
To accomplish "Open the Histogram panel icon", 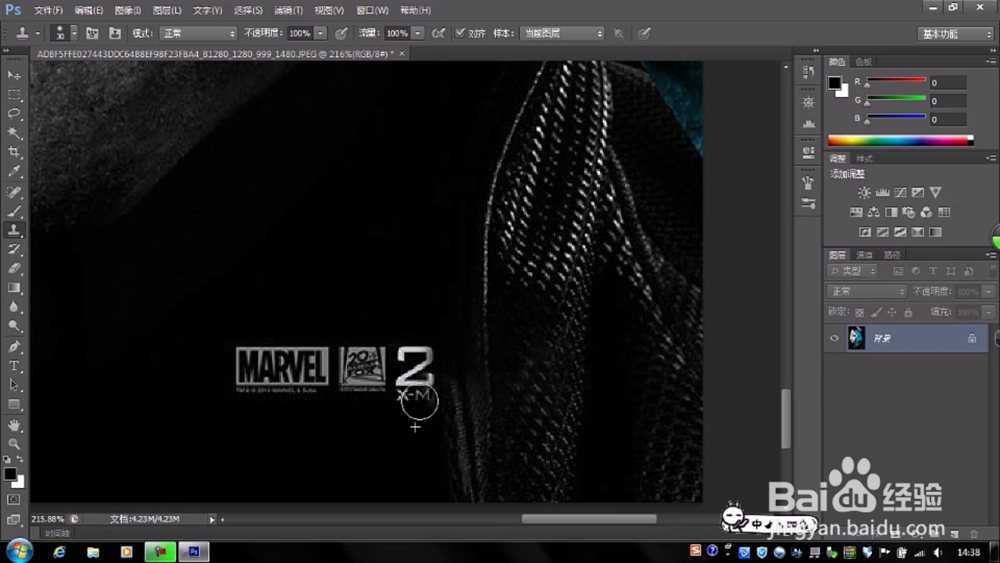I will click(x=809, y=123).
